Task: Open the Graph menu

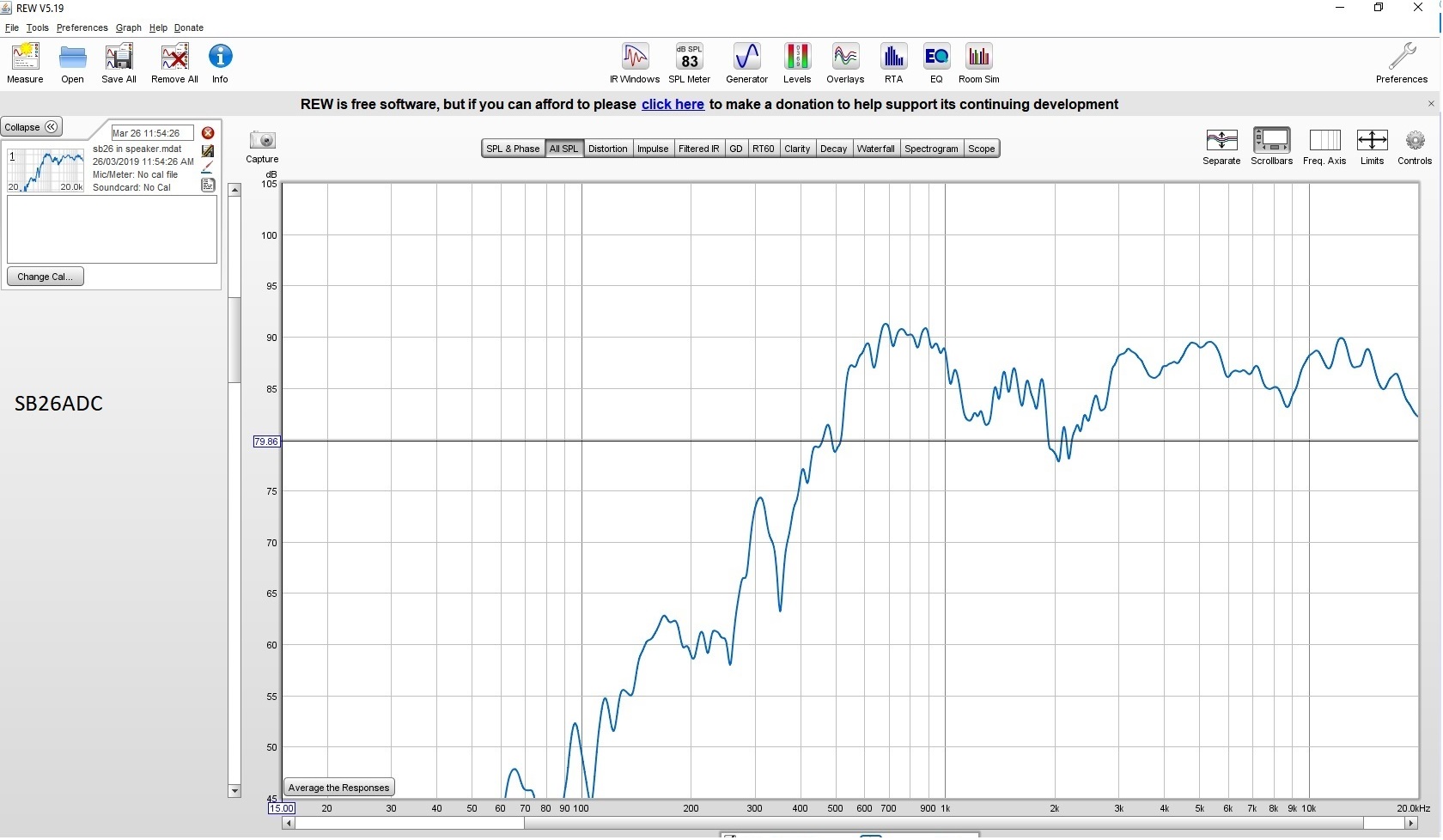Action: [x=129, y=27]
